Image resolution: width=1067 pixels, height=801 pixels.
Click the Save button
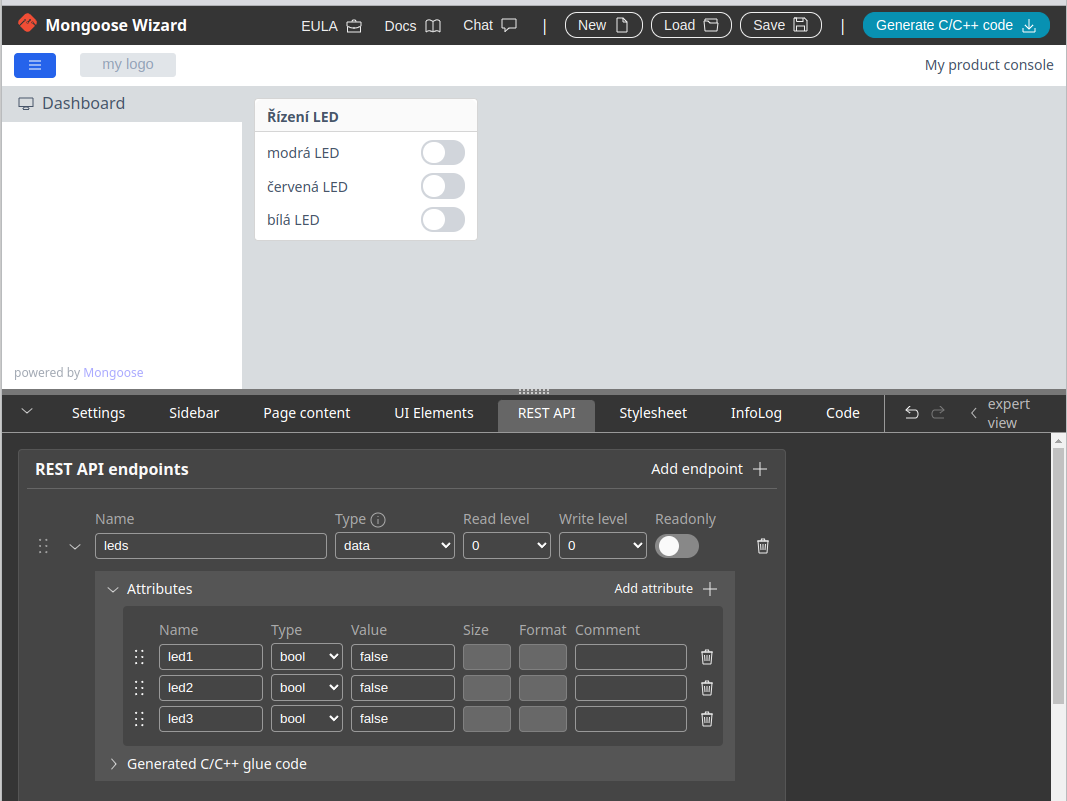tap(780, 25)
